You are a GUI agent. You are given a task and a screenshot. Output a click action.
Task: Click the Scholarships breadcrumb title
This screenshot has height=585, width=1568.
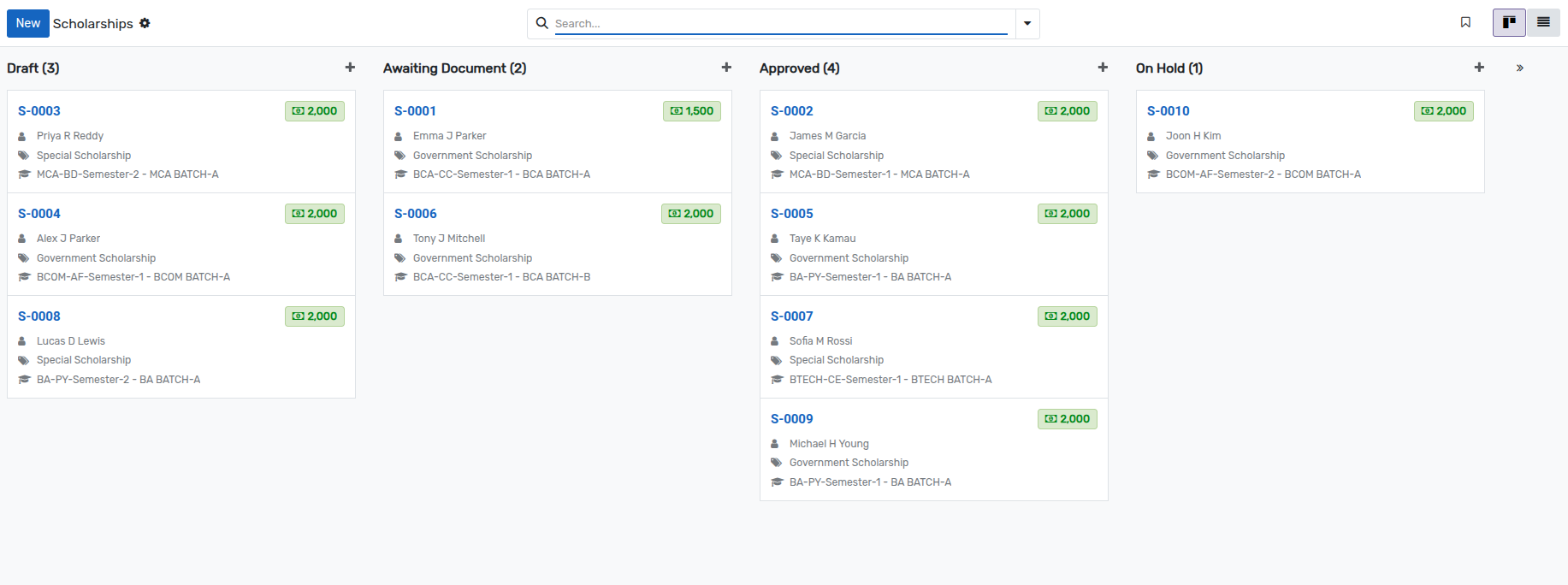[x=93, y=23]
